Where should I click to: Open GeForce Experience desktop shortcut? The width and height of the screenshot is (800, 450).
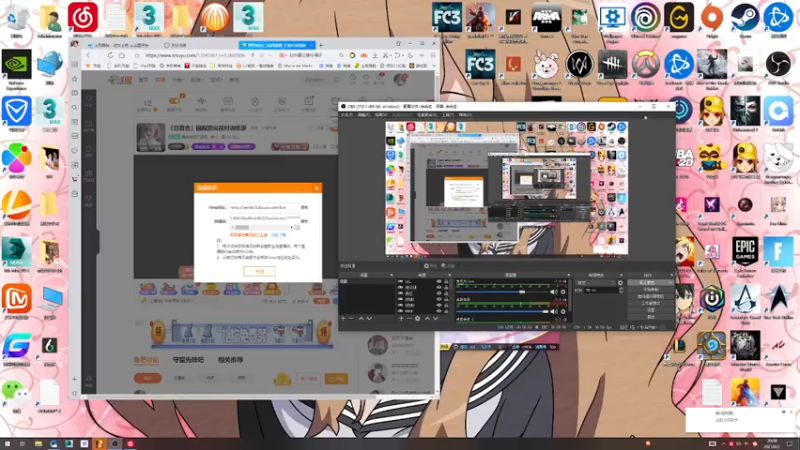pyautogui.click(x=17, y=69)
